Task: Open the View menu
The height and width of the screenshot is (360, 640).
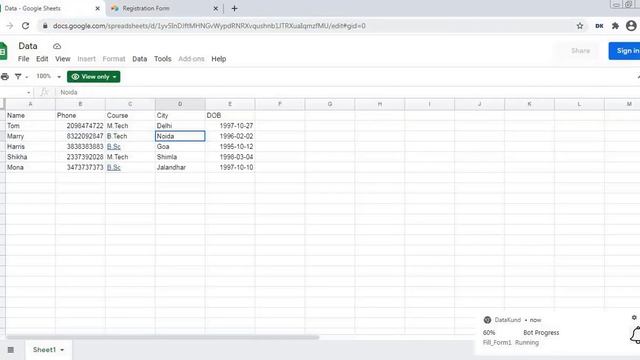Action: tap(63, 59)
